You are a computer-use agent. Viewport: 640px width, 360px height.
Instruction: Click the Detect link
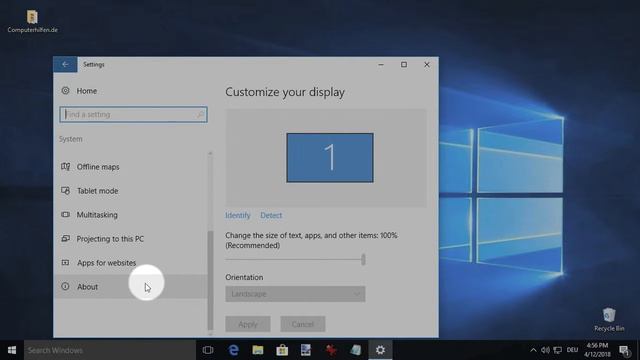271,216
